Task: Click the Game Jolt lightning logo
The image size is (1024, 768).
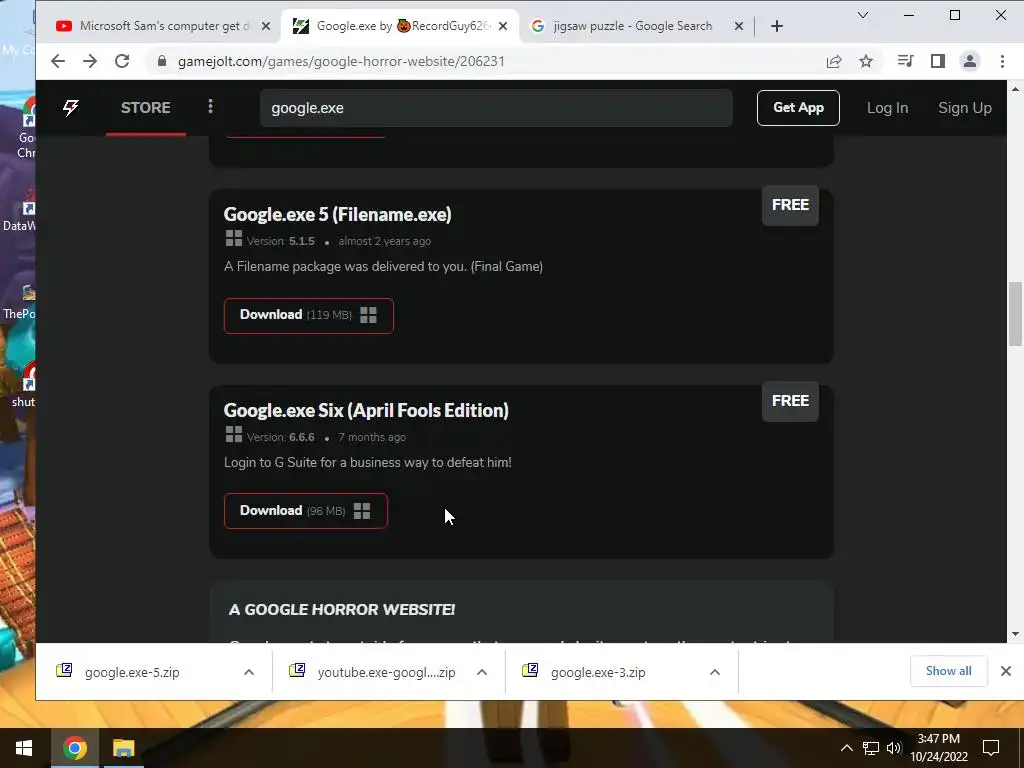Action: [x=71, y=108]
